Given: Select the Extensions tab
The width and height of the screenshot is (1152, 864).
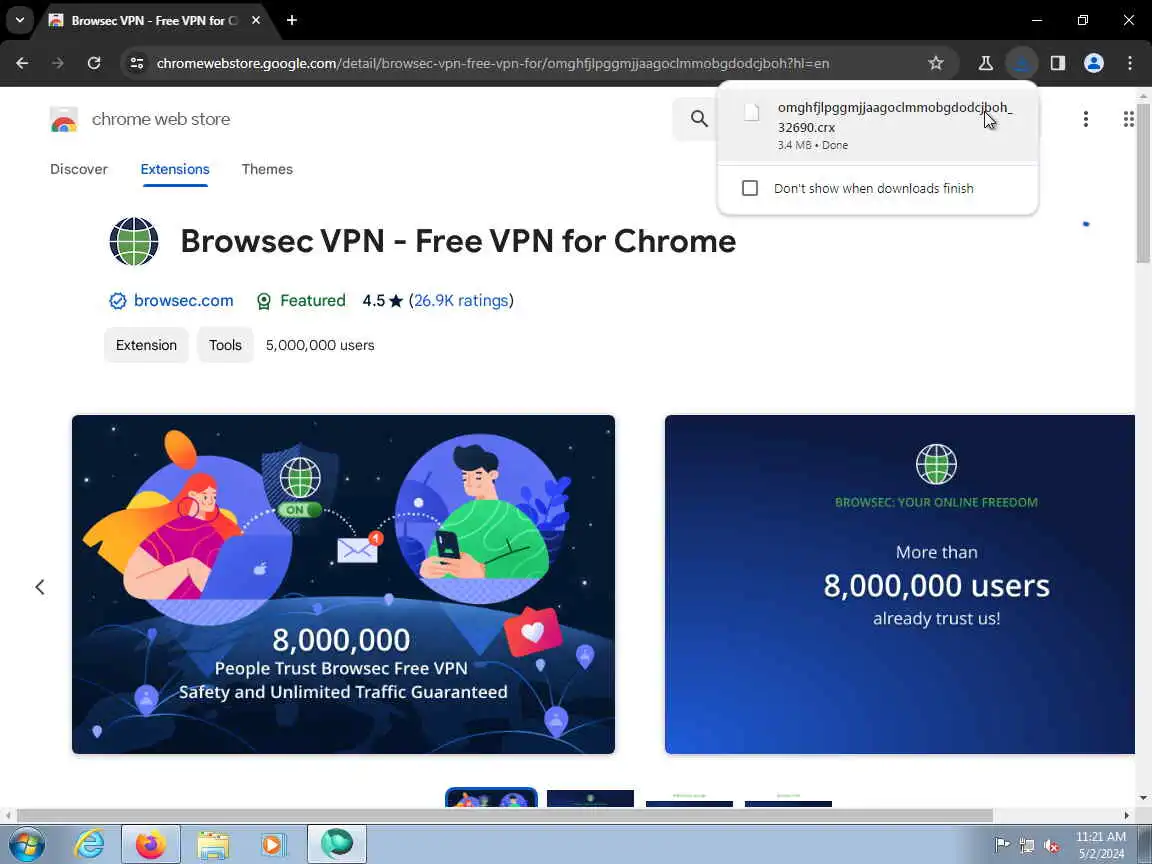Looking at the screenshot, I should click(175, 169).
